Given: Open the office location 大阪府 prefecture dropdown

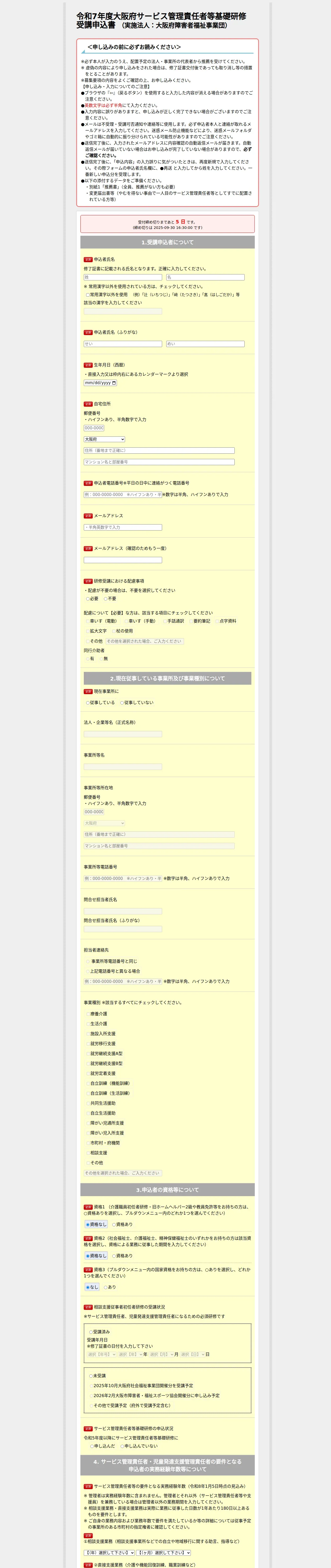Looking at the screenshot, I should 105,823.
